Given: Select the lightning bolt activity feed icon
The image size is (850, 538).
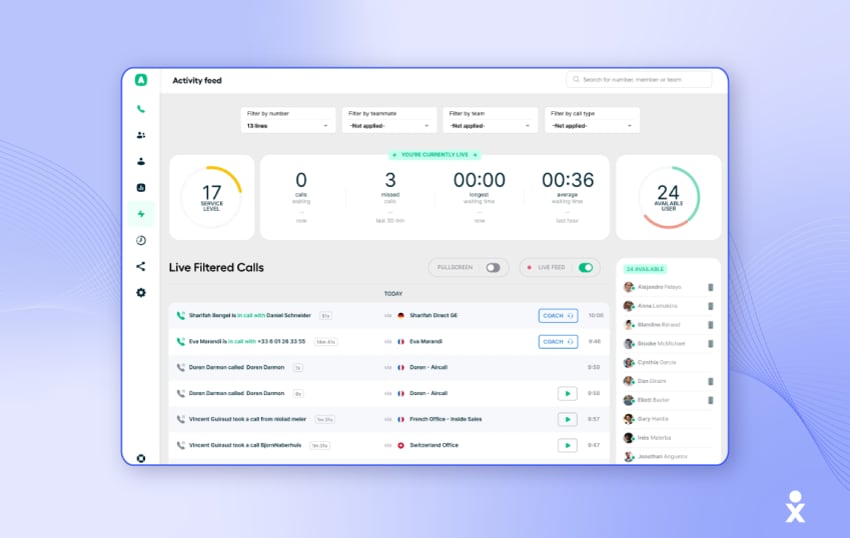Looking at the screenshot, I should [x=141, y=214].
